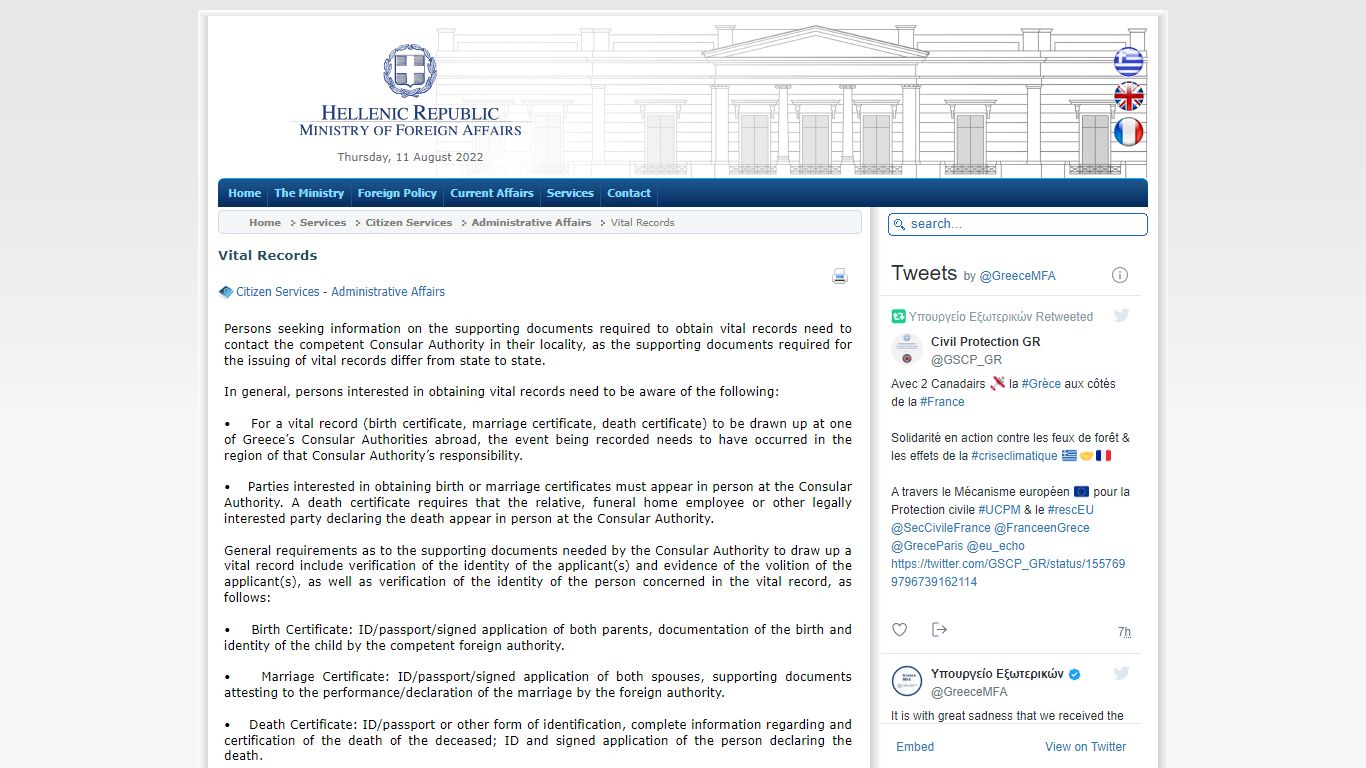
Task: Click Civil Protection GR avatar
Action: (x=907, y=350)
